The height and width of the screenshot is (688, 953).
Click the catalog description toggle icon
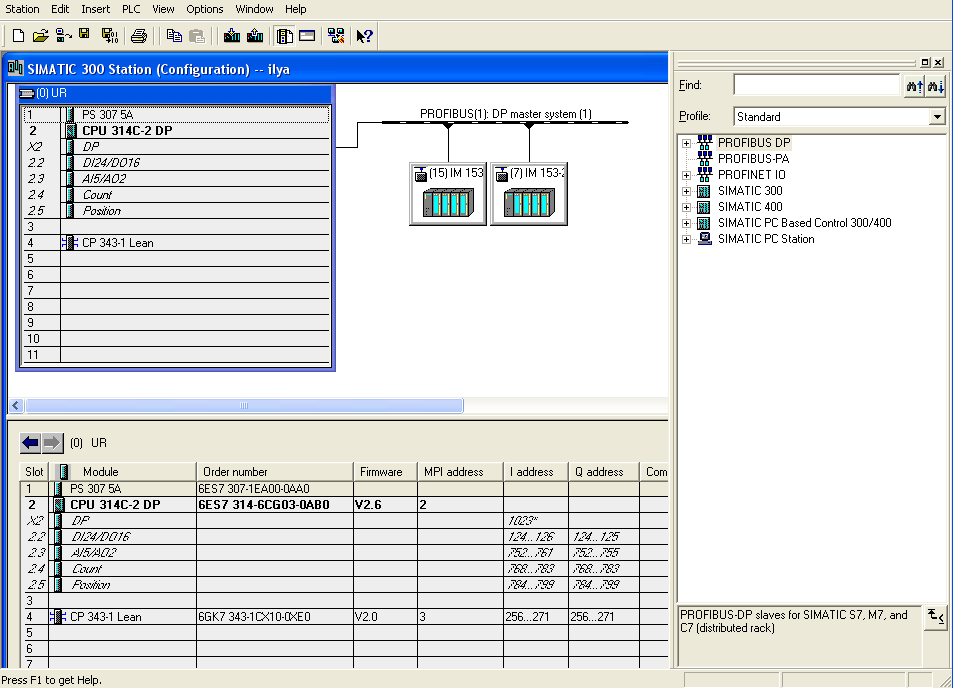point(935,617)
